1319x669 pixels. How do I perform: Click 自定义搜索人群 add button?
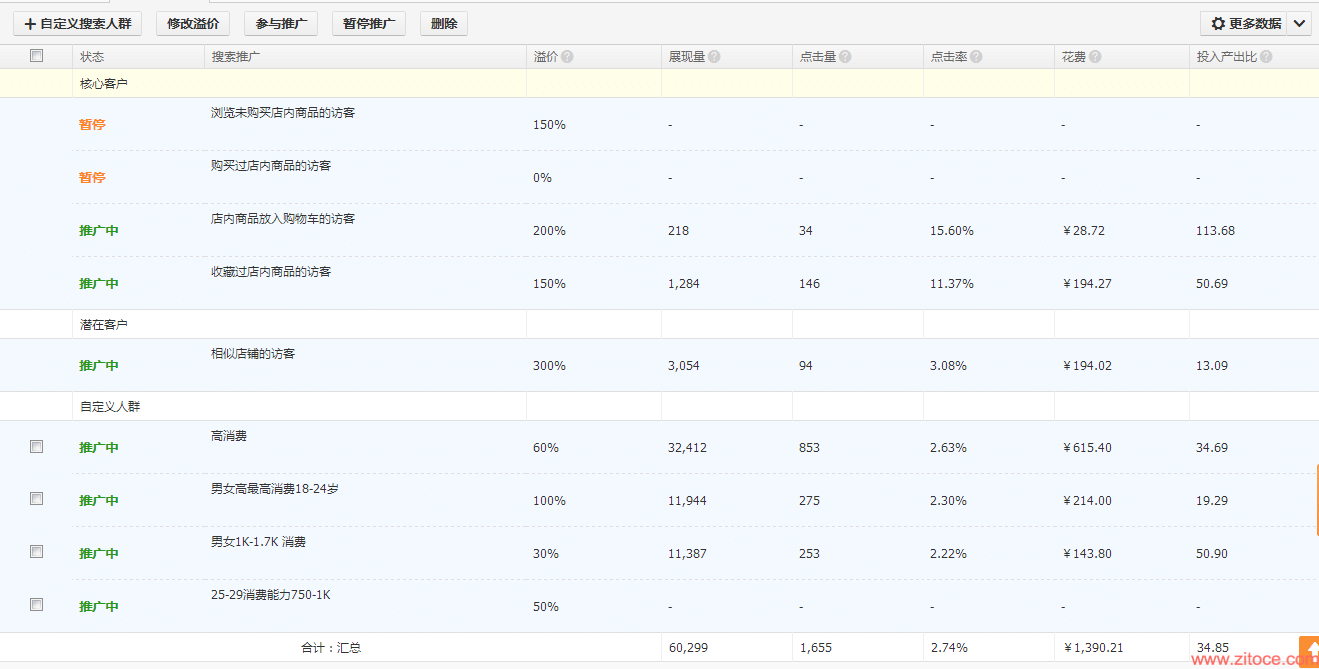77,23
